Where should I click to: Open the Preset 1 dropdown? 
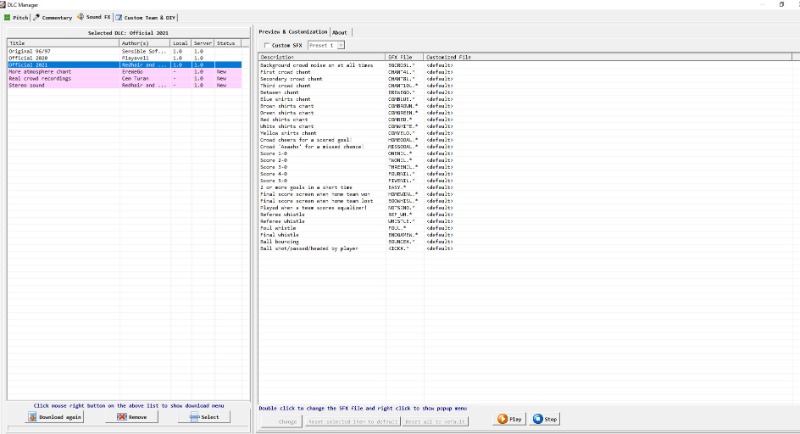(341, 45)
